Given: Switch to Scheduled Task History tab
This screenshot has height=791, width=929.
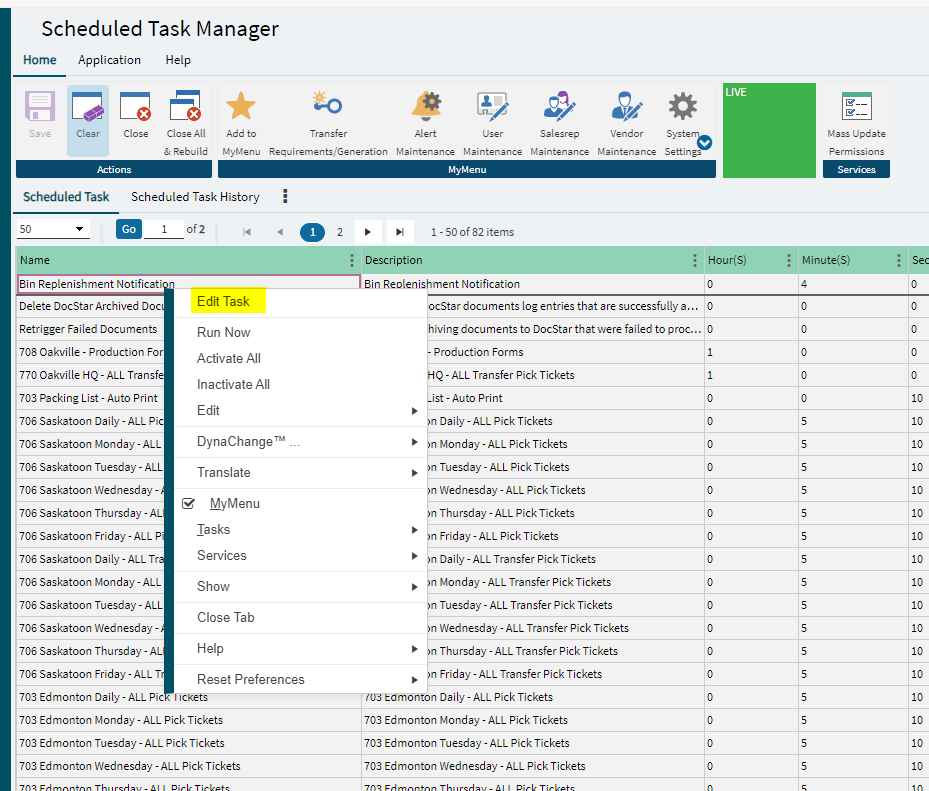Looking at the screenshot, I should tap(195, 197).
